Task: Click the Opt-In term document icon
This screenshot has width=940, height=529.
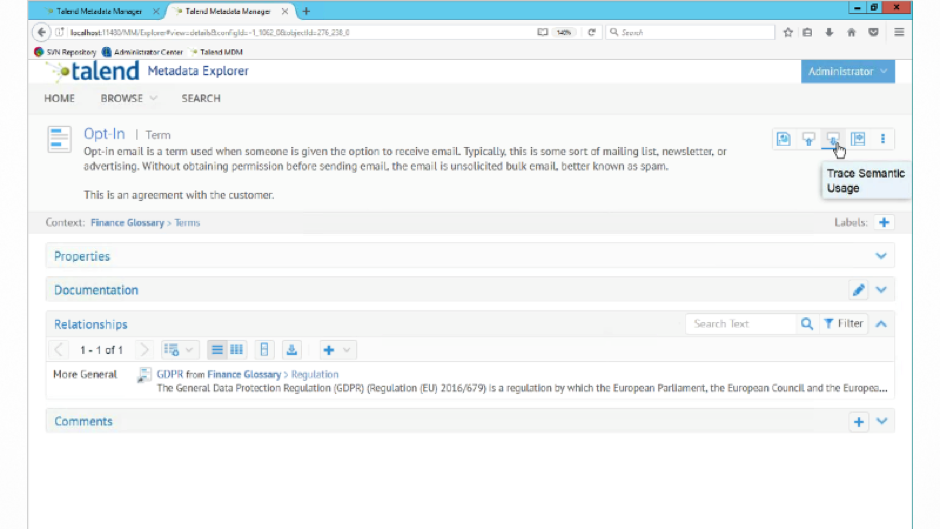Action: 59,139
